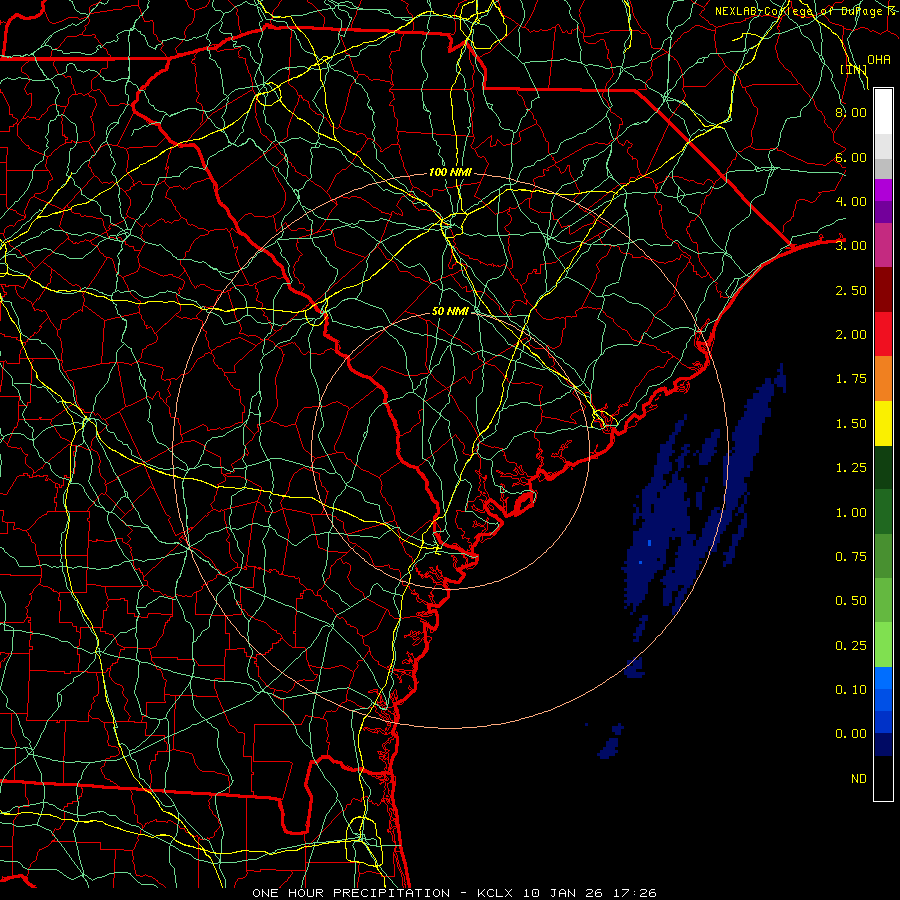Select the OHA product label above the legend
This screenshot has height=900, width=900.
pyautogui.click(x=878, y=59)
